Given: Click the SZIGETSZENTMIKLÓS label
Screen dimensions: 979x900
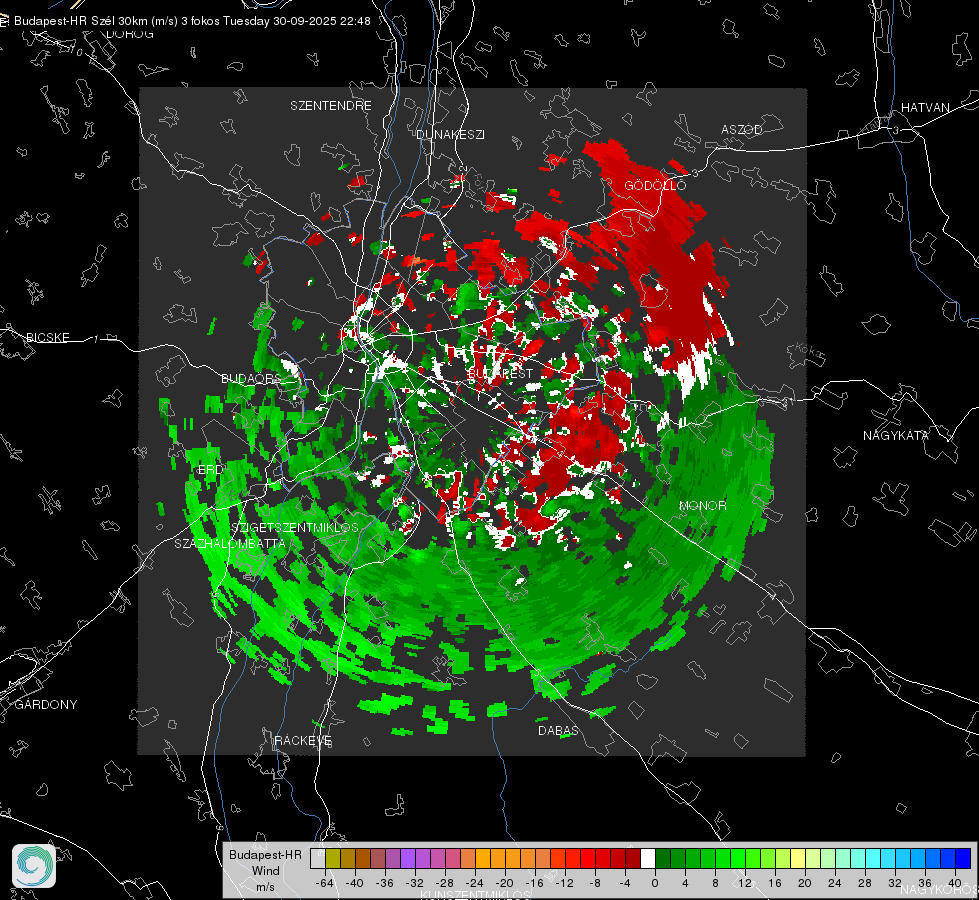Looking at the screenshot, I should (x=295, y=527).
